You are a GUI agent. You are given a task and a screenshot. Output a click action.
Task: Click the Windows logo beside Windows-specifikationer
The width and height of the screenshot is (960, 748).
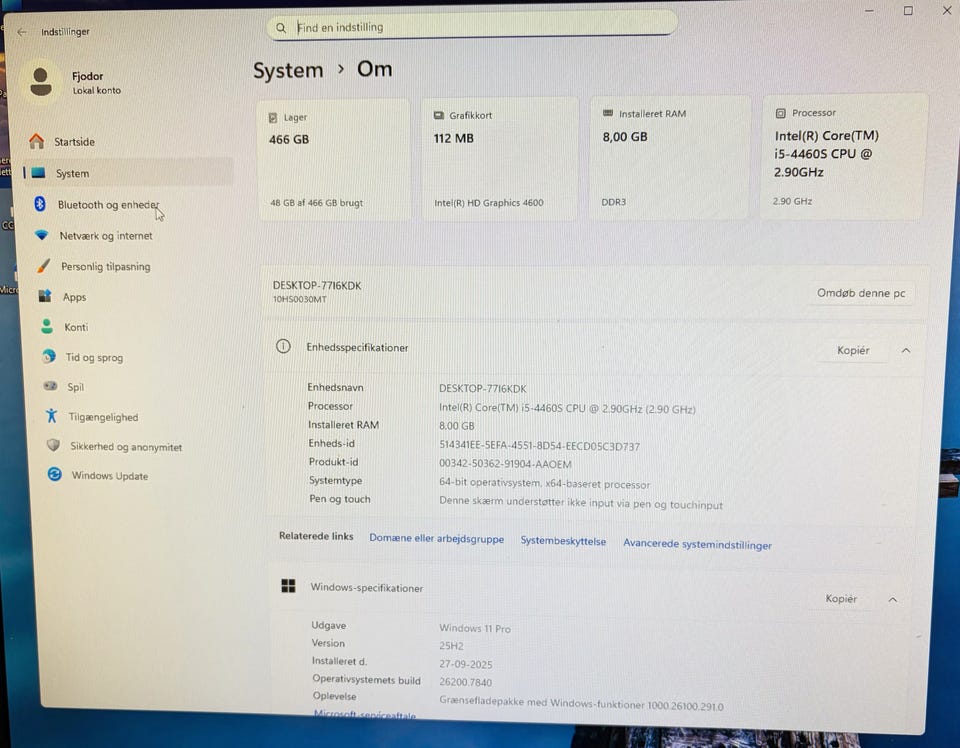(x=288, y=586)
